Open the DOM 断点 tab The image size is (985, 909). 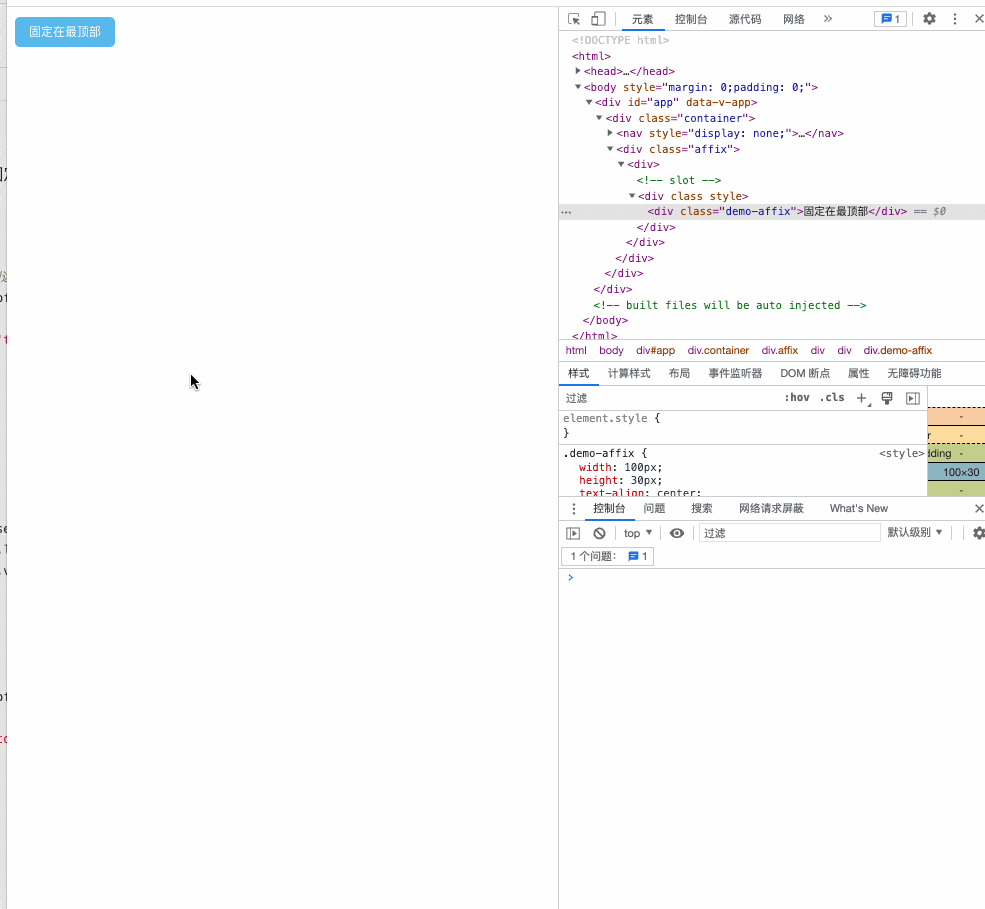tap(805, 373)
